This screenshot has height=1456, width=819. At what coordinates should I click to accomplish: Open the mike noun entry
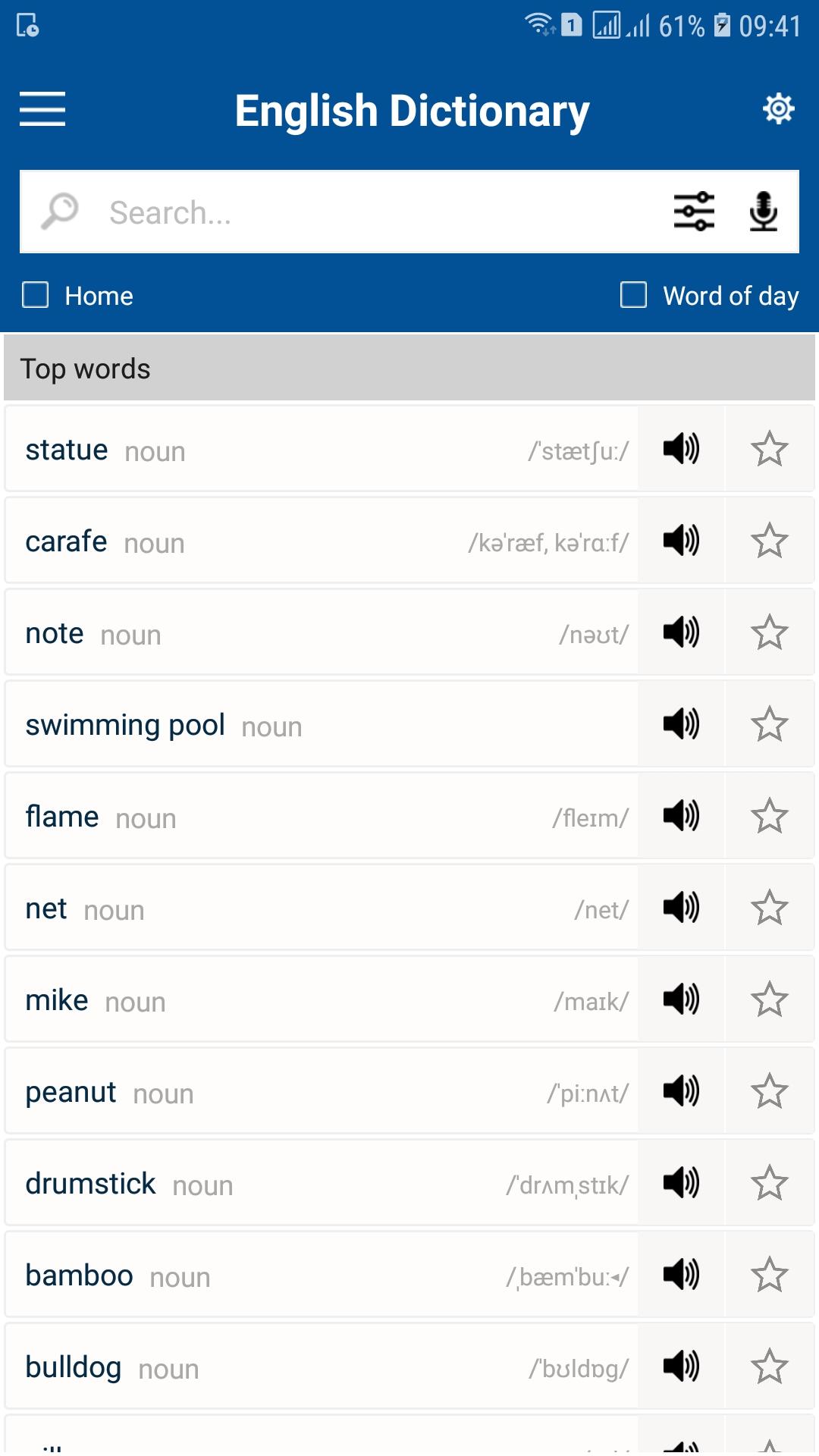[x=322, y=999]
